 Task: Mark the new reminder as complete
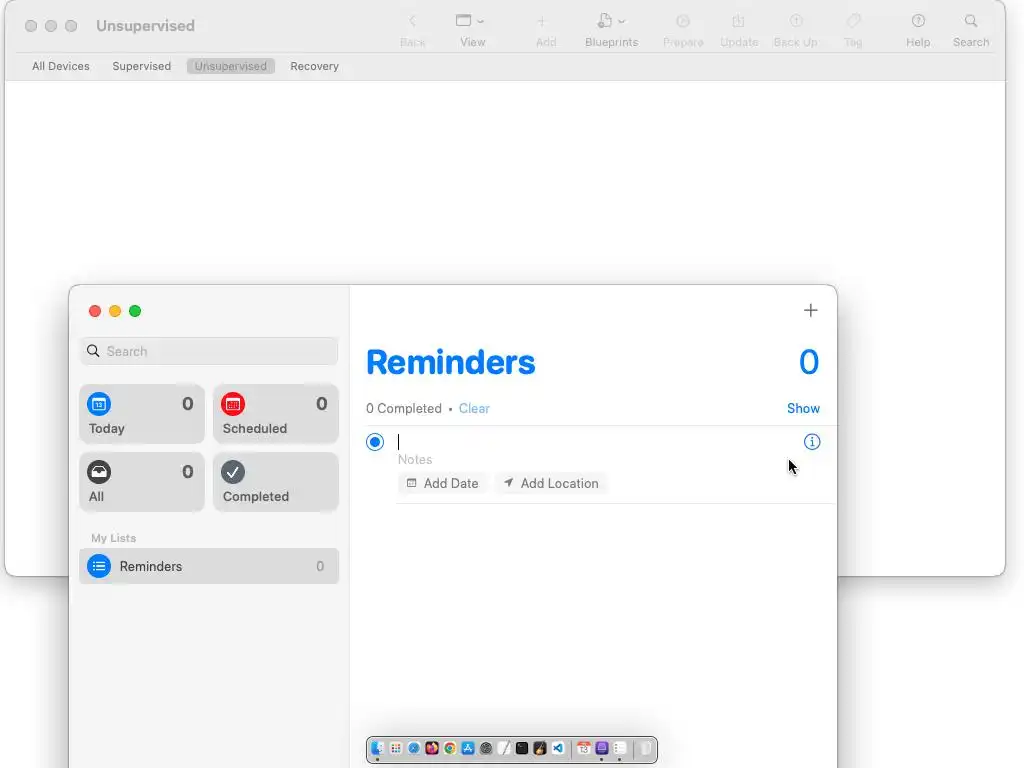tap(375, 442)
